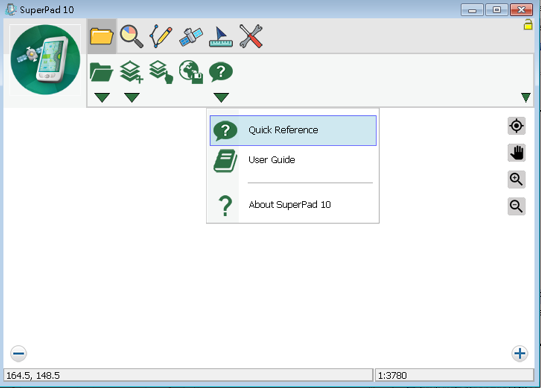This screenshot has width=541, height=388.
Task: Open the User Guide menu entry
Action: (x=293, y=160)
